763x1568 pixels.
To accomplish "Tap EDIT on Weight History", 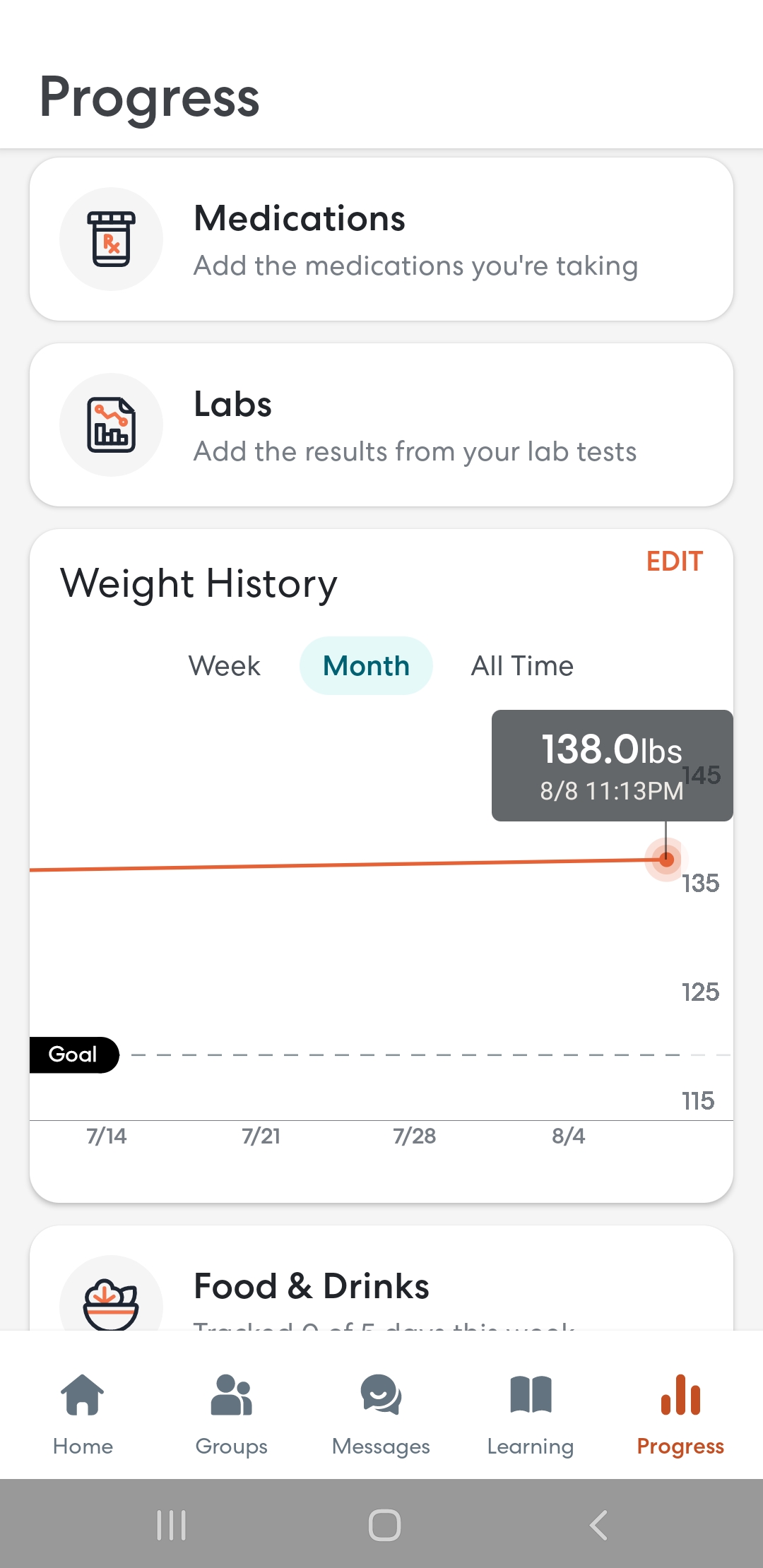I will tap(675, 562).
